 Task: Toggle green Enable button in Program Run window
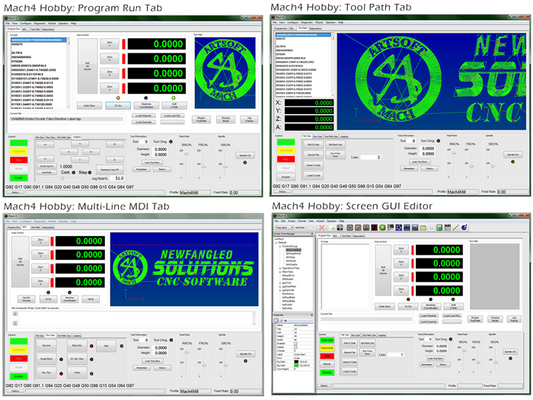[19, 178]
